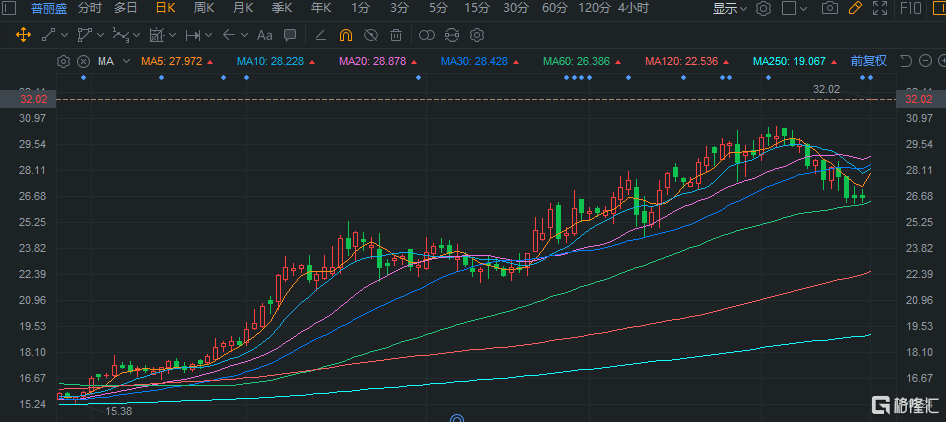Delete drawings with the trash icon
Image resolution: width=946 pixels, height=422 pixels.
pyautogui.click(x=396, y=35)
